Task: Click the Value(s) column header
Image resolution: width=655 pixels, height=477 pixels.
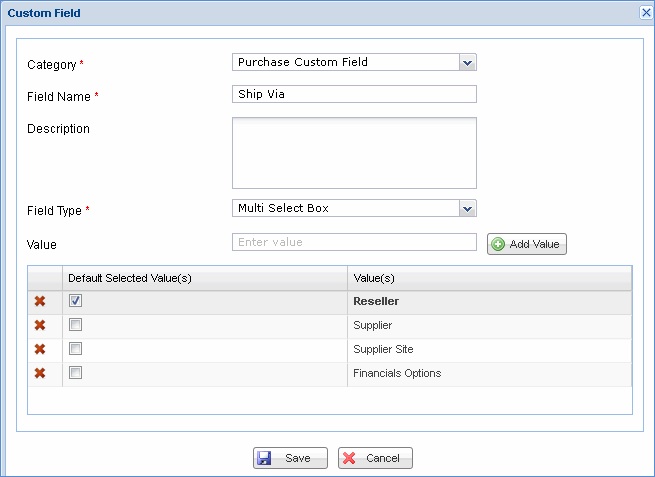Action: [489, 277]
